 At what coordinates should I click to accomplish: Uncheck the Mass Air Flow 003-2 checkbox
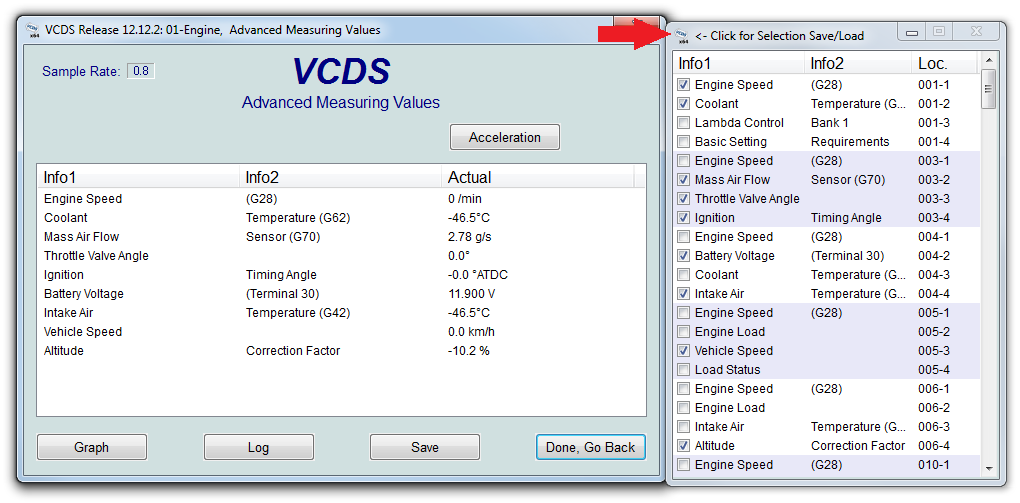coord(684,180)
